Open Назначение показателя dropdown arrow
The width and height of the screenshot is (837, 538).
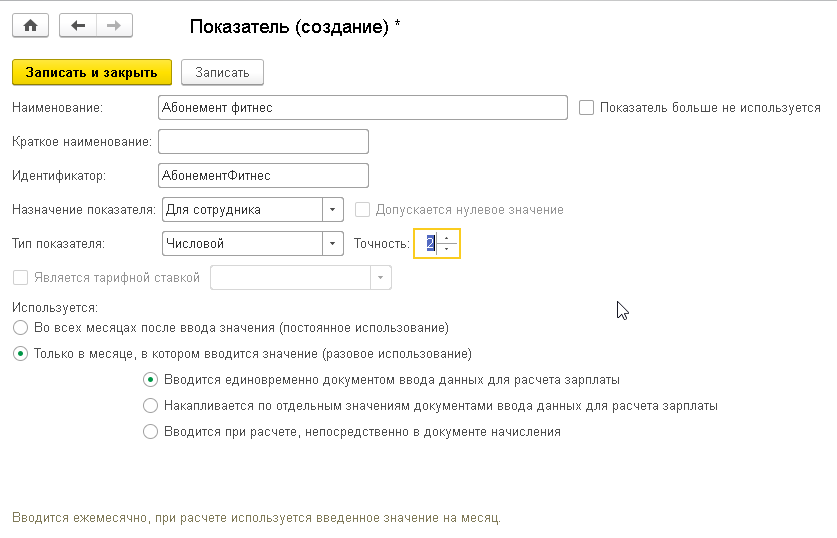click(x=333, y=210)
